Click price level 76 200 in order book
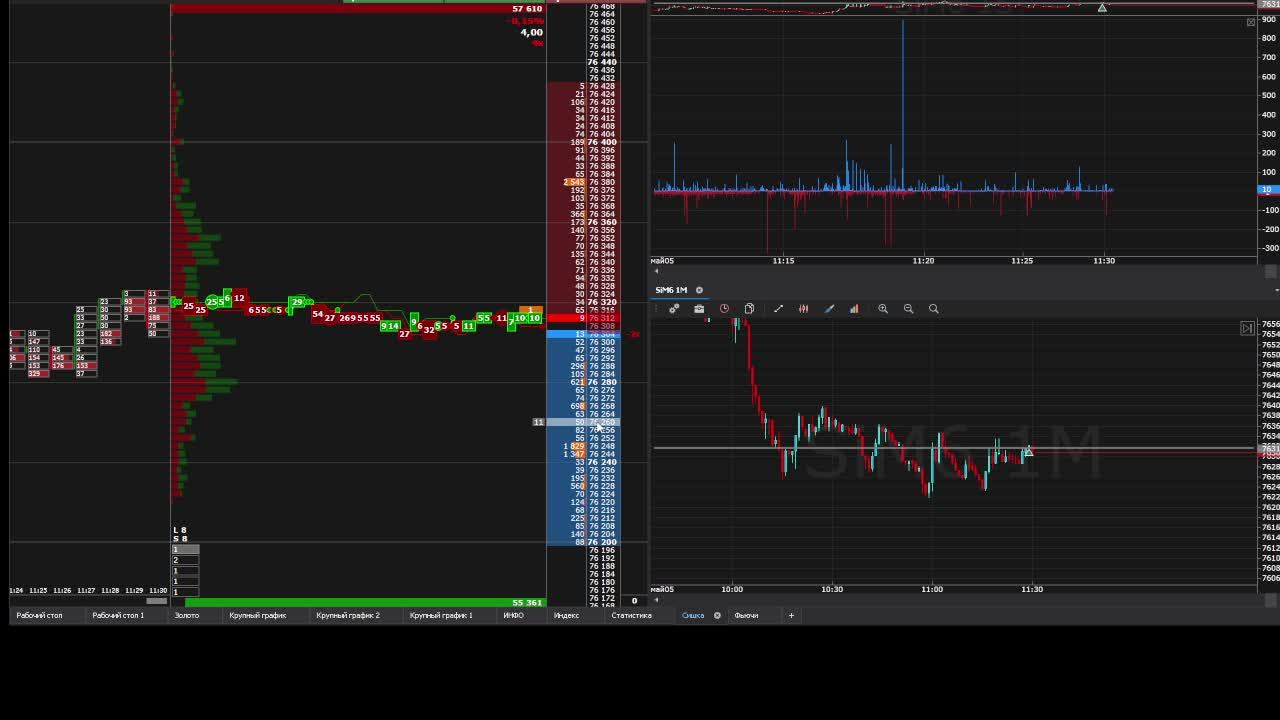Viewport: 1280px width, 720px height. (x=603, y=542)
